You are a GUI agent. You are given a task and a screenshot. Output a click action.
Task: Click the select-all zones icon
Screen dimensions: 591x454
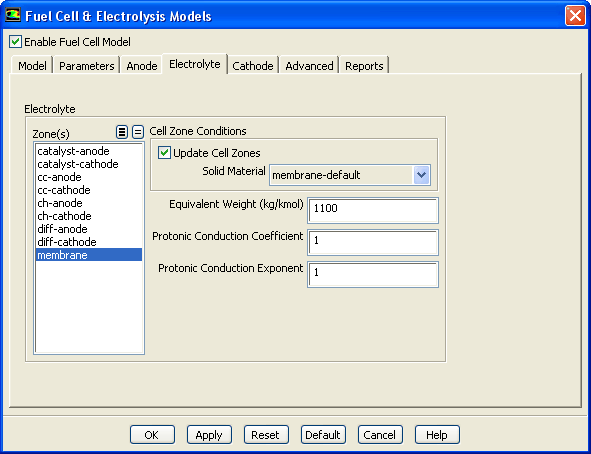point(122,132)
